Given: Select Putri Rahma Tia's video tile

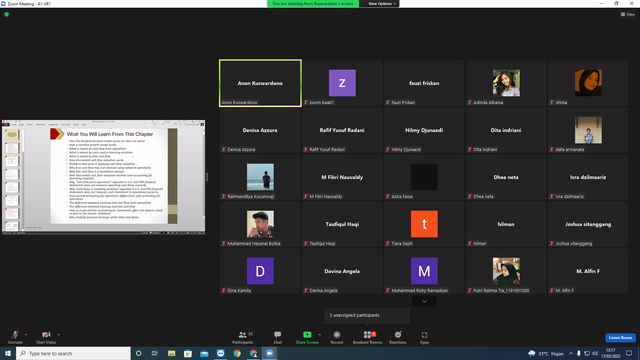Looking at the screenshot, I should click(506, 271).
